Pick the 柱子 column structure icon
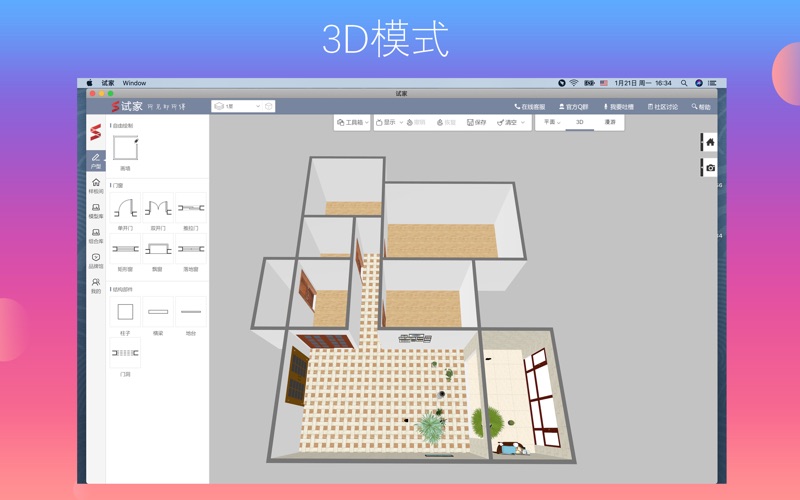This screenshot has width=800, height=500. pos(125,312)
